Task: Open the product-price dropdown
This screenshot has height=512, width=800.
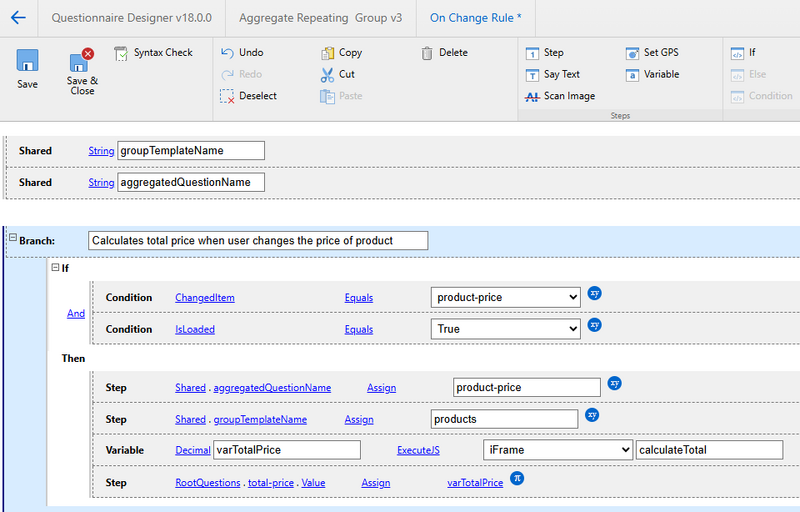Action: [506, 298]
